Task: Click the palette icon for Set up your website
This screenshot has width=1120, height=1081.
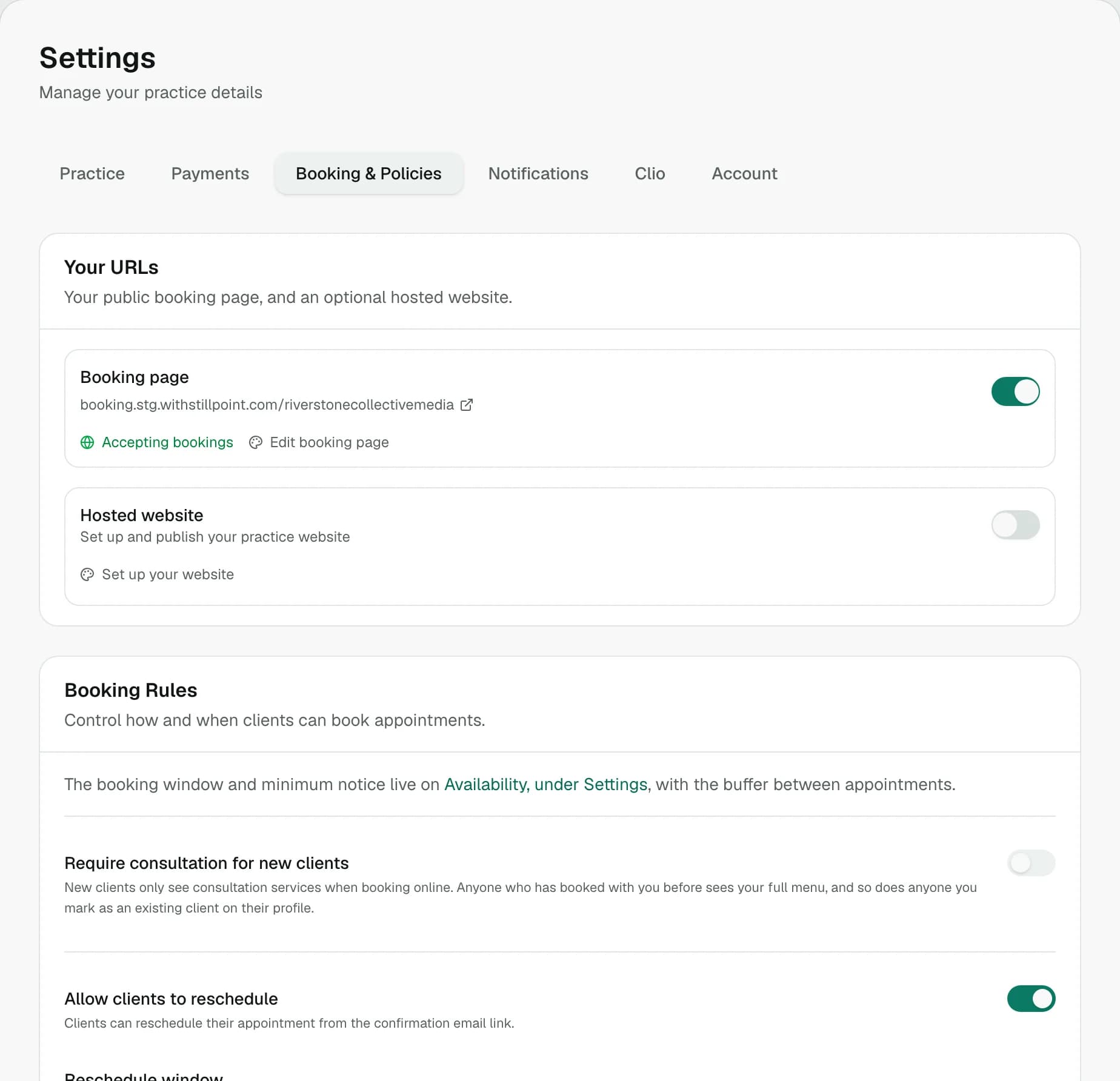Action: 87,574
